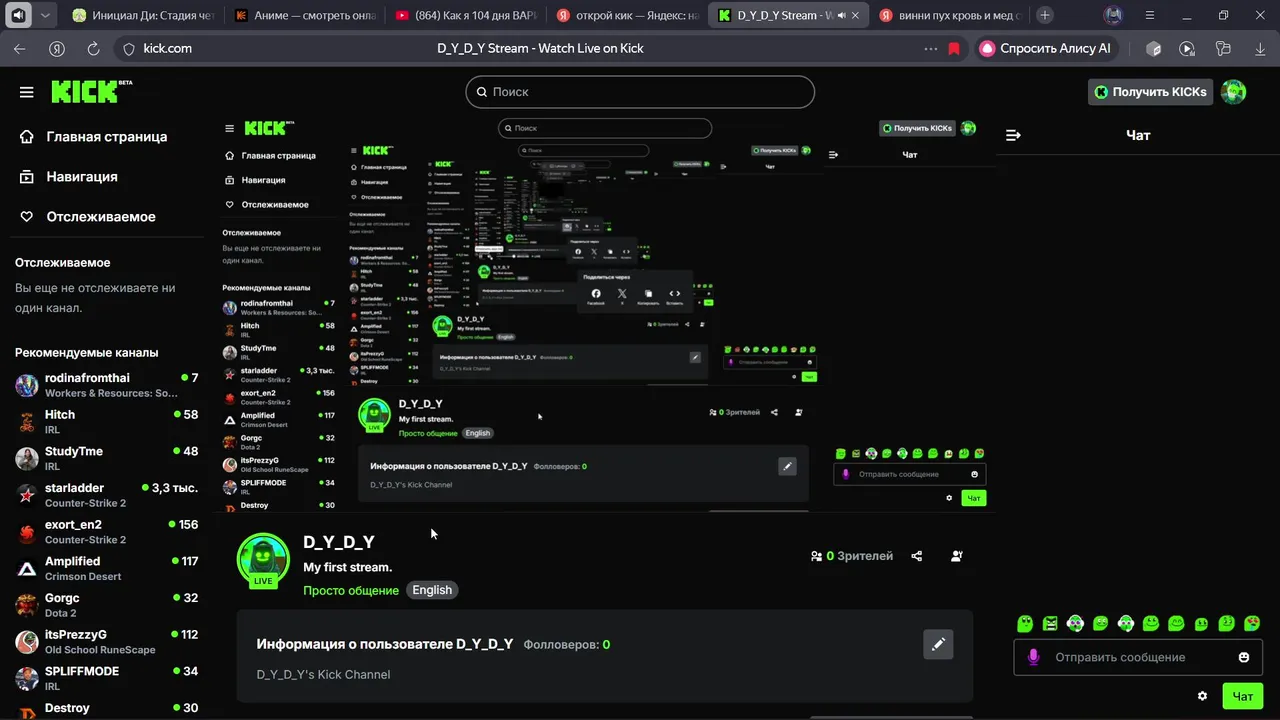Click the Crimson Desert category text
Viewport: 1280px width, 720px height.
coord(83,577)
